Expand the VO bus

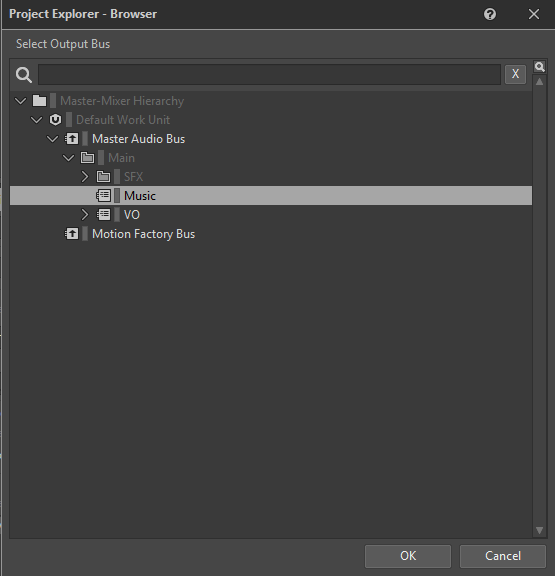point(85,215)
